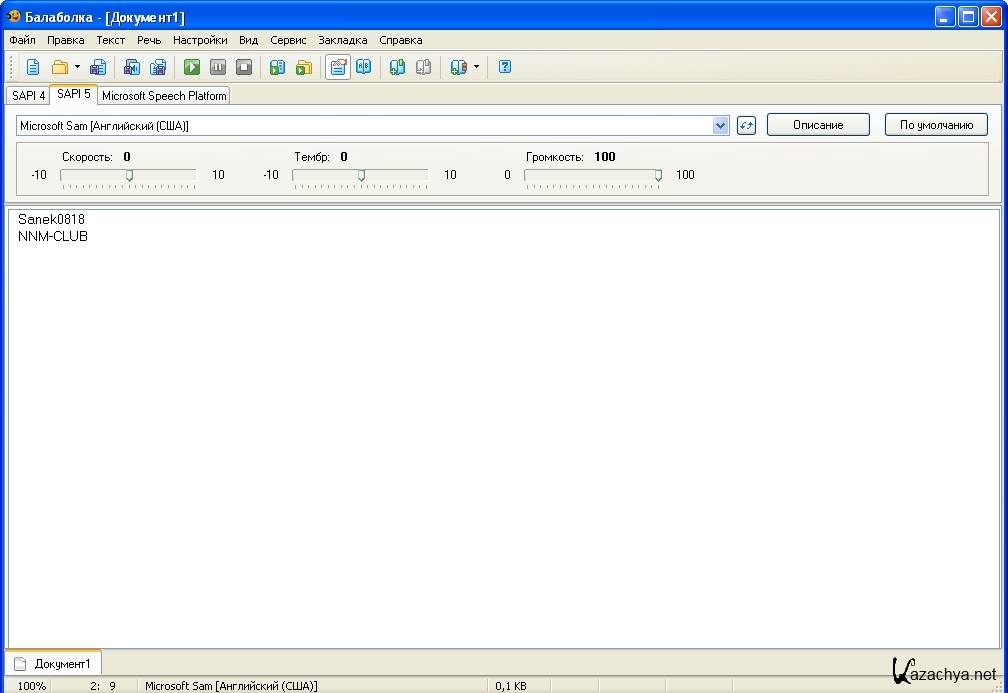Click the По умолчанию button
The image size is (1008, 693).
pos(936,125)
